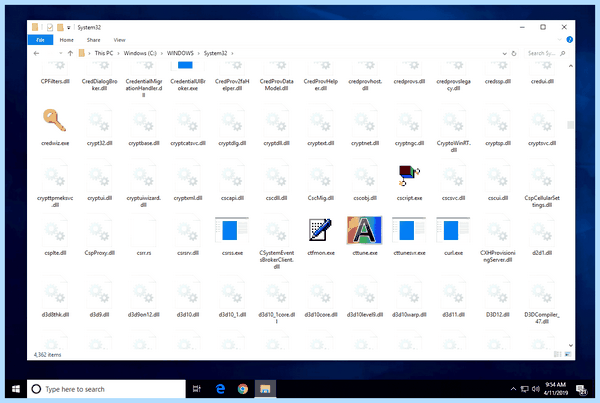Select the credwiz.exe key icon
The height and width of the screenshot is (403, 600).
(x=54, y=120)
